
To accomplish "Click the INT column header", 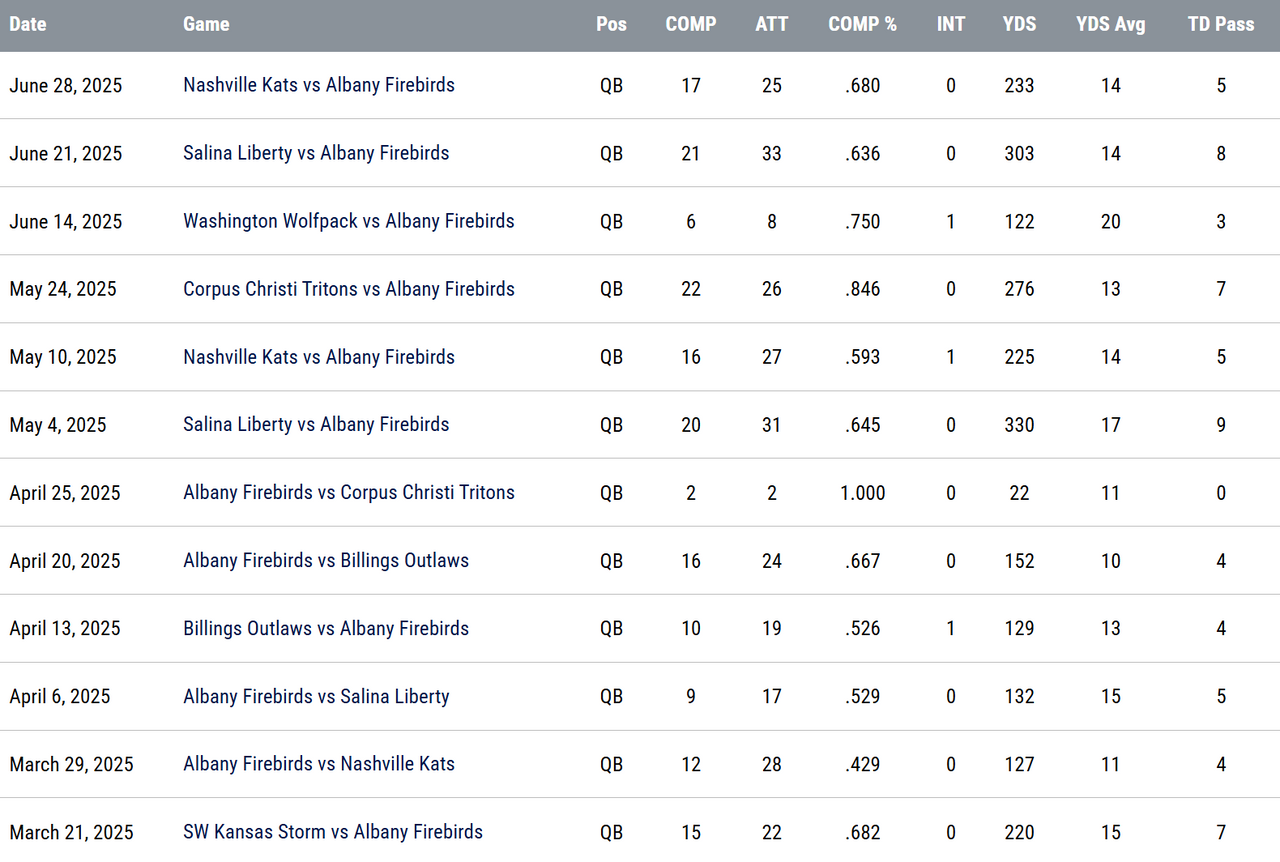I will (951, 24).
